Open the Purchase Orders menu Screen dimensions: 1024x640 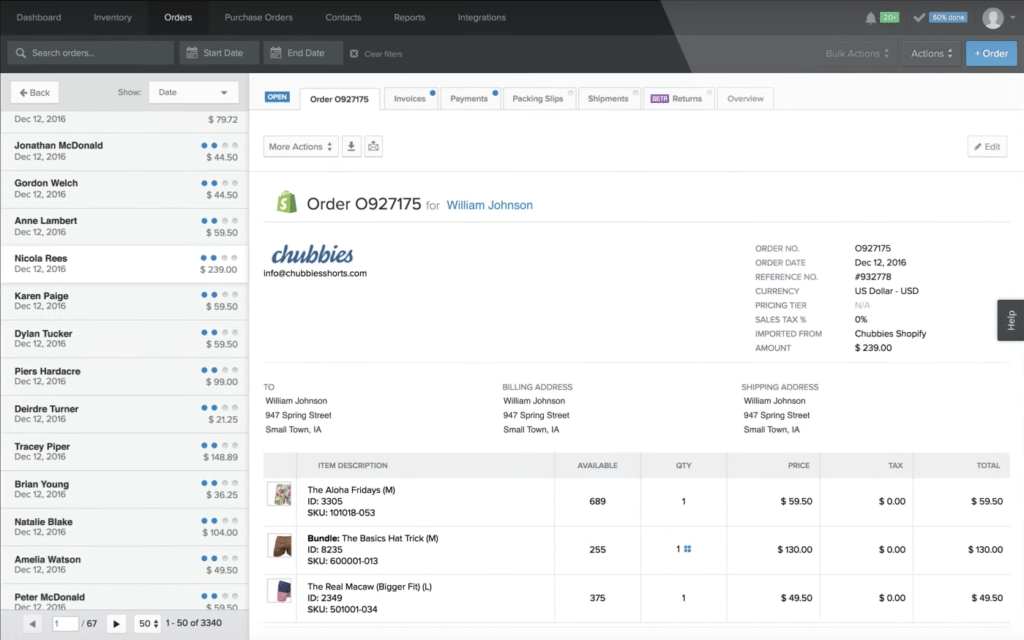pyautogui.click(x=259, y=18)
